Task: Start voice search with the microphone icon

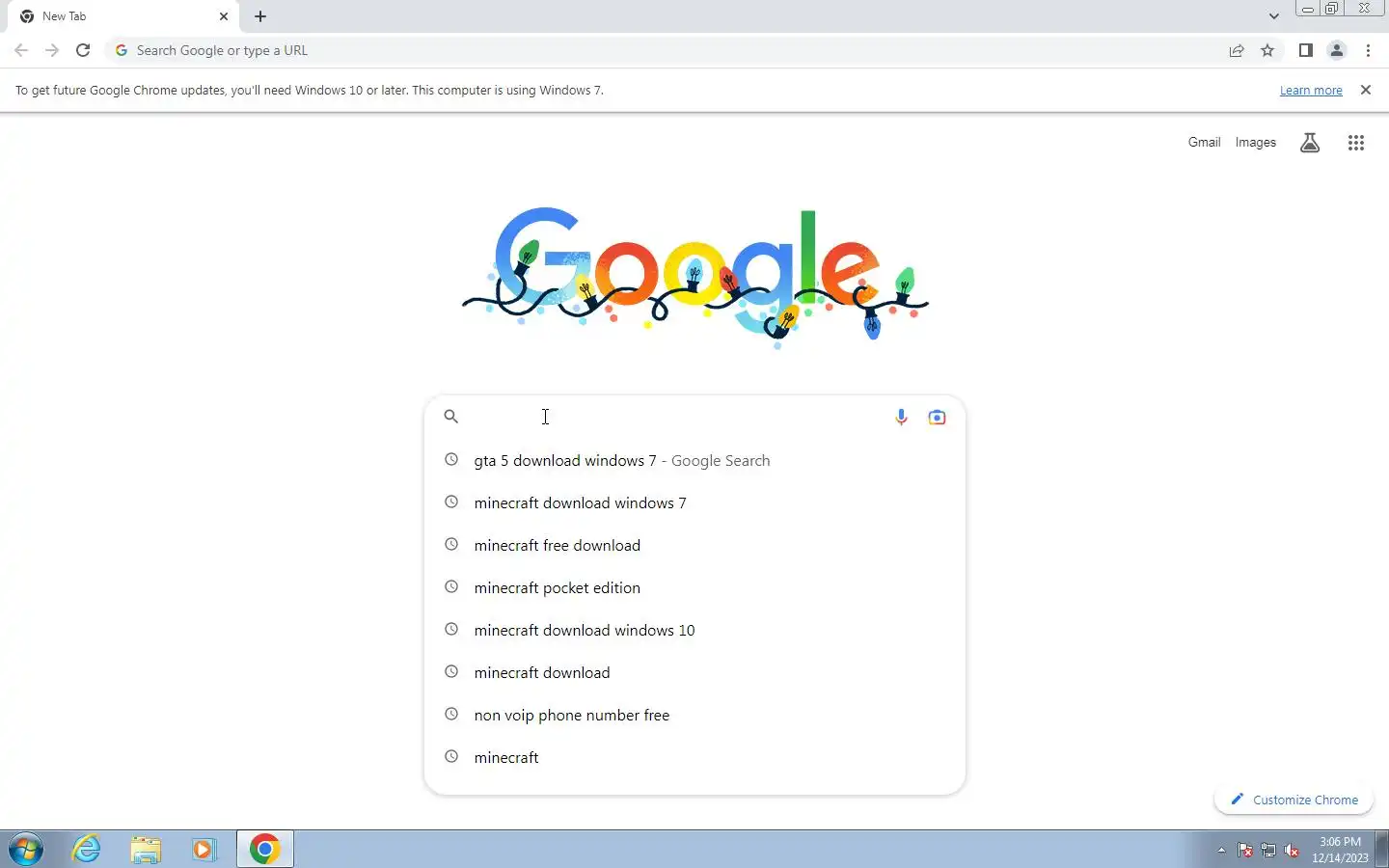Action: coord(901,417)
